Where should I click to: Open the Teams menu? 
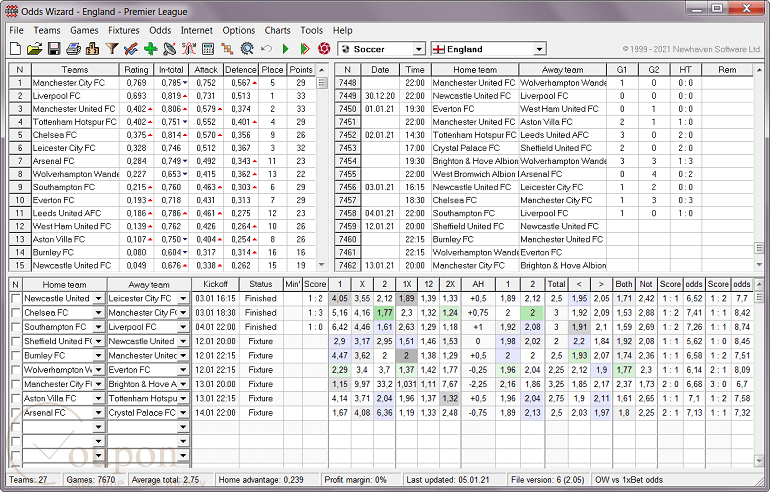pos(47,30)
